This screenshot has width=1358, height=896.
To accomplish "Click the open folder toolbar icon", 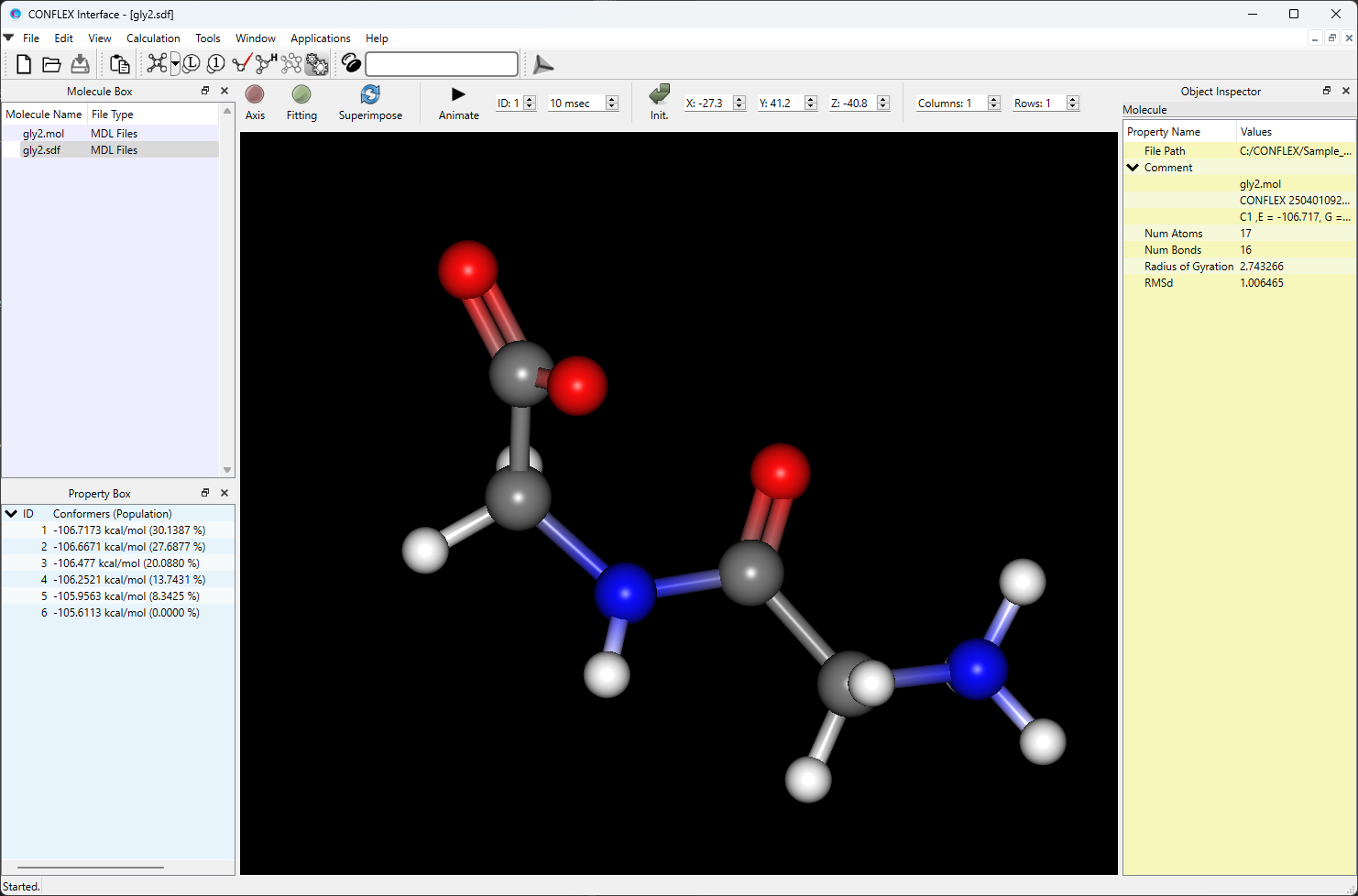I will [x=51, y=64].
